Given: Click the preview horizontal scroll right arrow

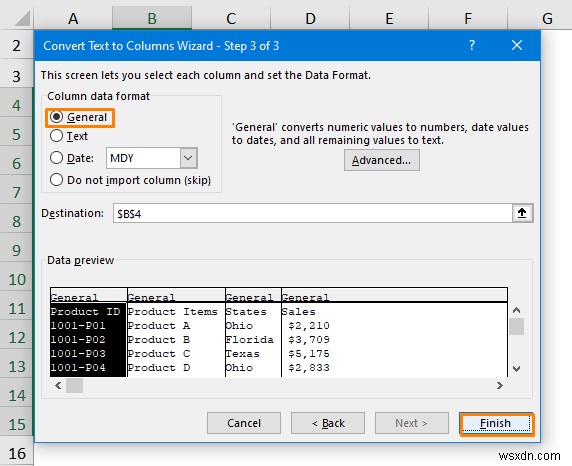Looking at the screenshot, I should tap(500, 385).
